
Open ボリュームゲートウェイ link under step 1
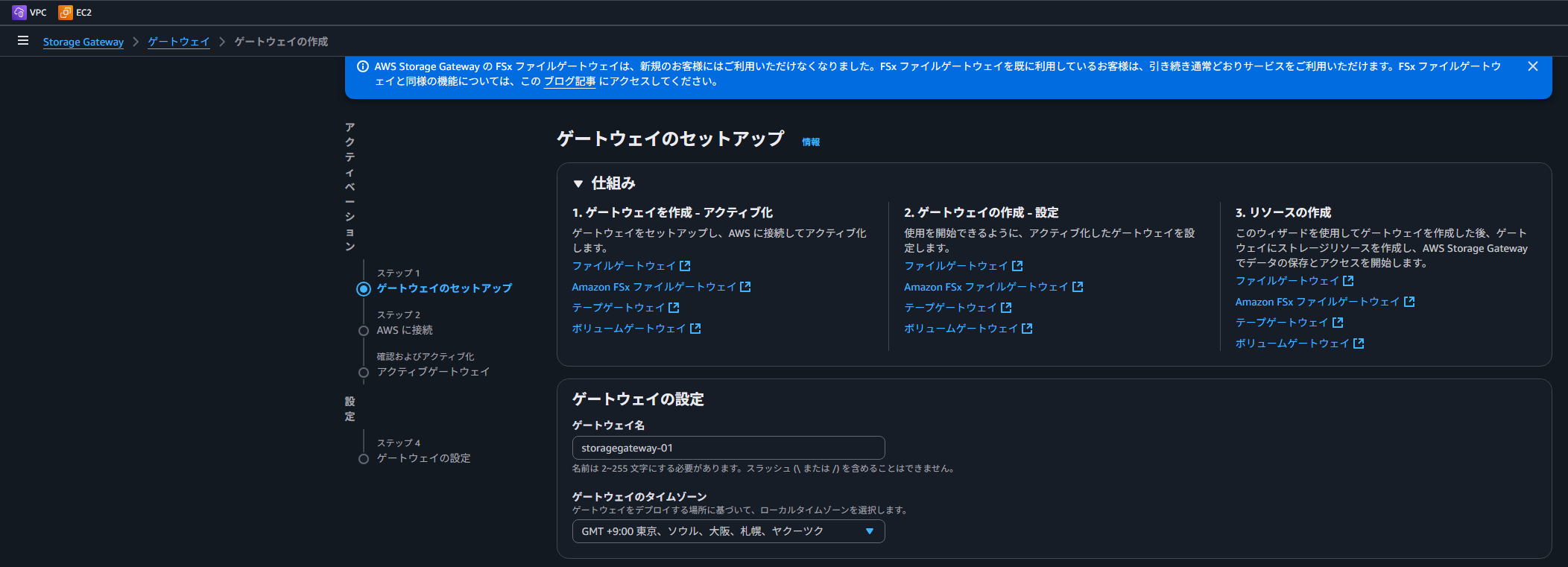629,329
